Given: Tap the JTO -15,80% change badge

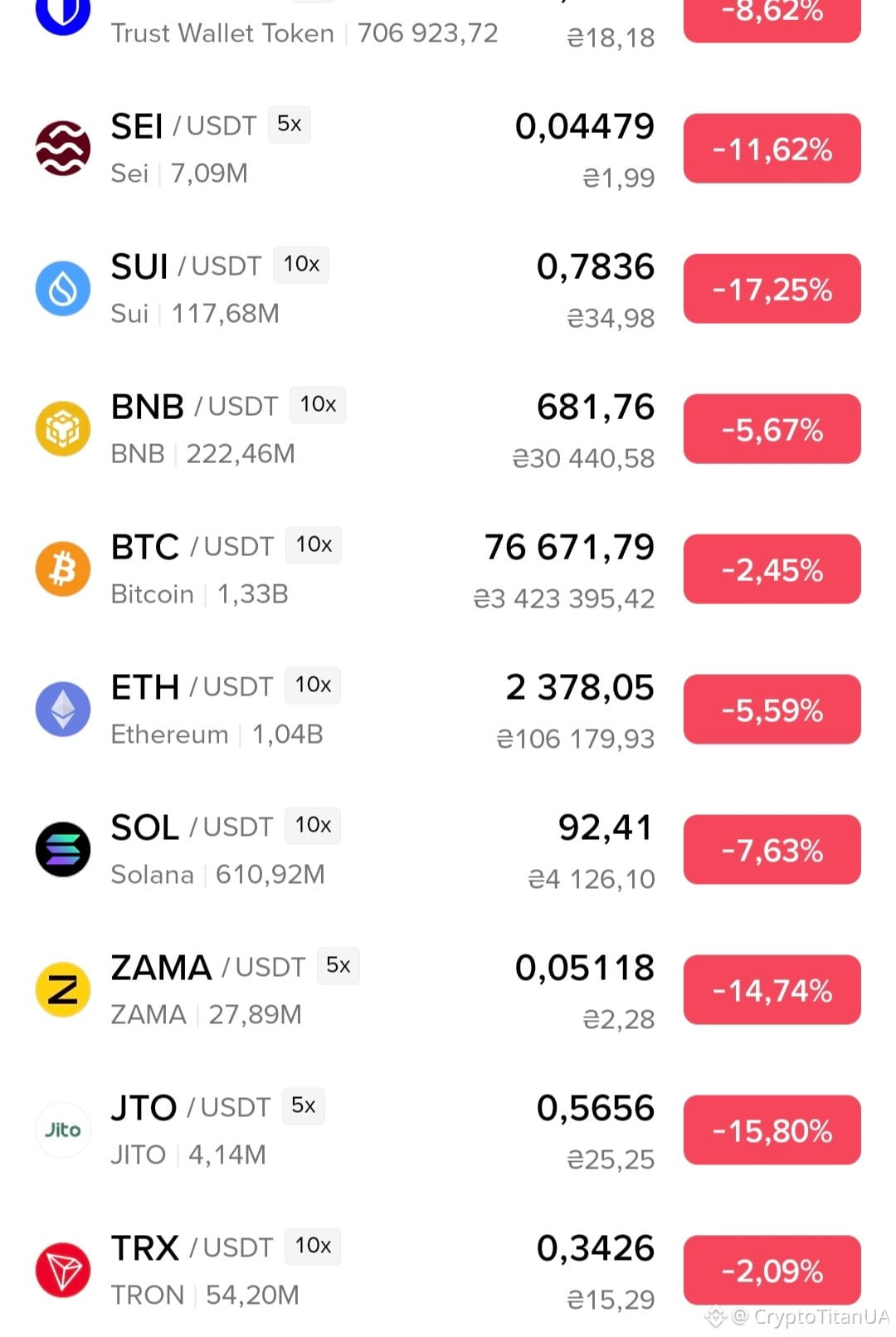Looking at the screenshot, I should pyautogui.click(x=772, y=1131).
